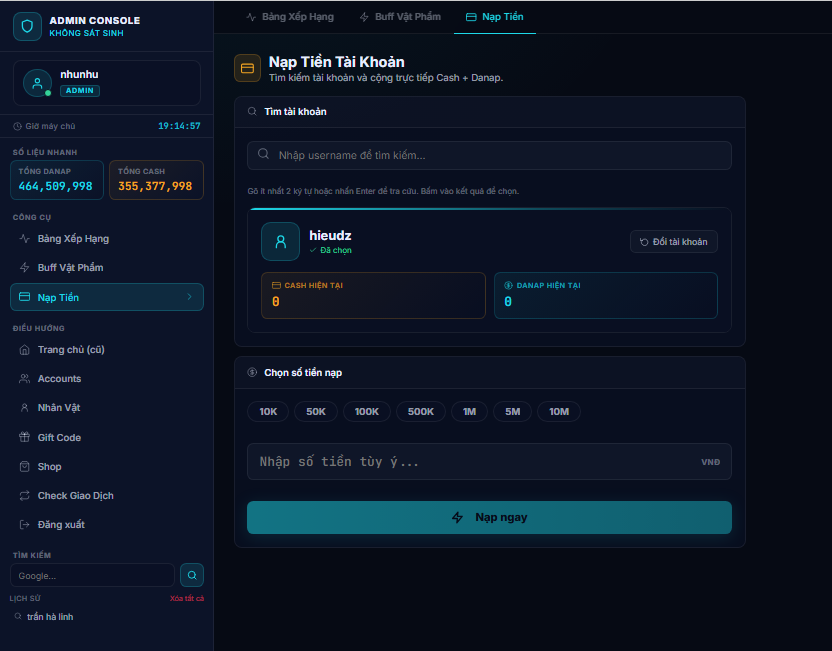Viewport: 832px width, 651px height.
Task: Click the coin icon beside Chọn số tiền nạp
Action: (x=252, y=372)
